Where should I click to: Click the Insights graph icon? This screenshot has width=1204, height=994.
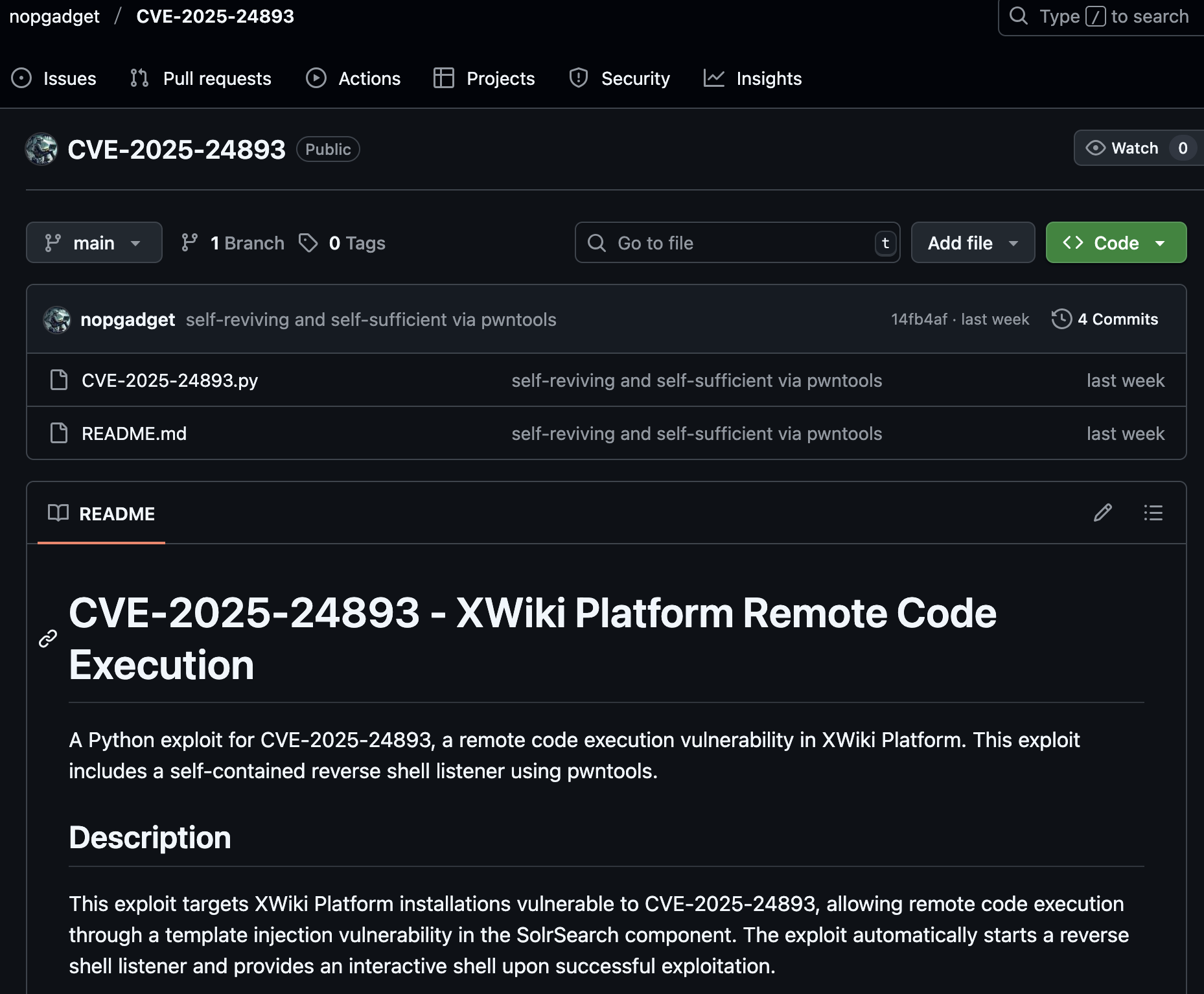click(714, 78)
